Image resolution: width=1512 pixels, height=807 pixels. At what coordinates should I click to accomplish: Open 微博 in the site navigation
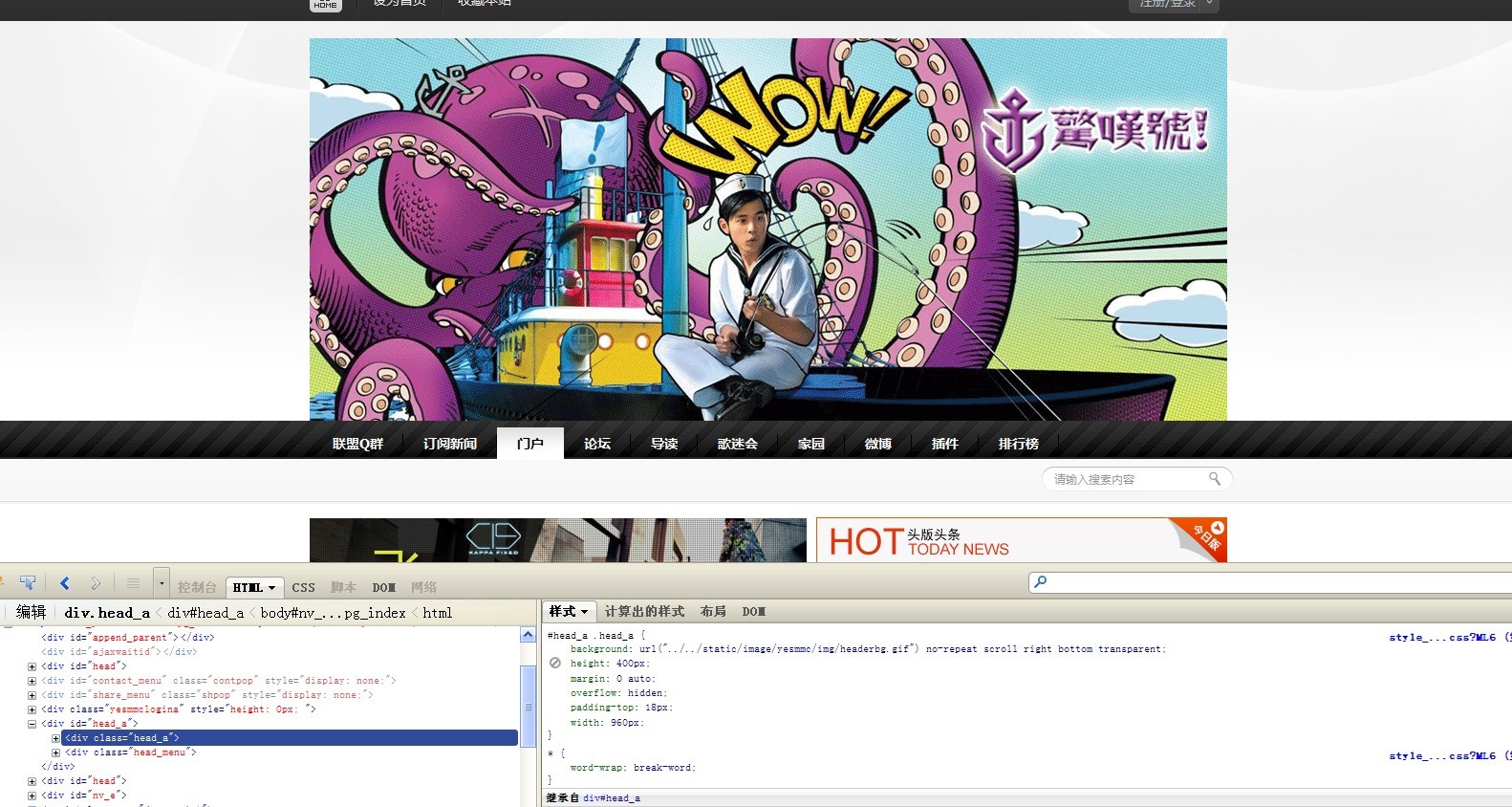pyautogui.click(x=878, y=444)
